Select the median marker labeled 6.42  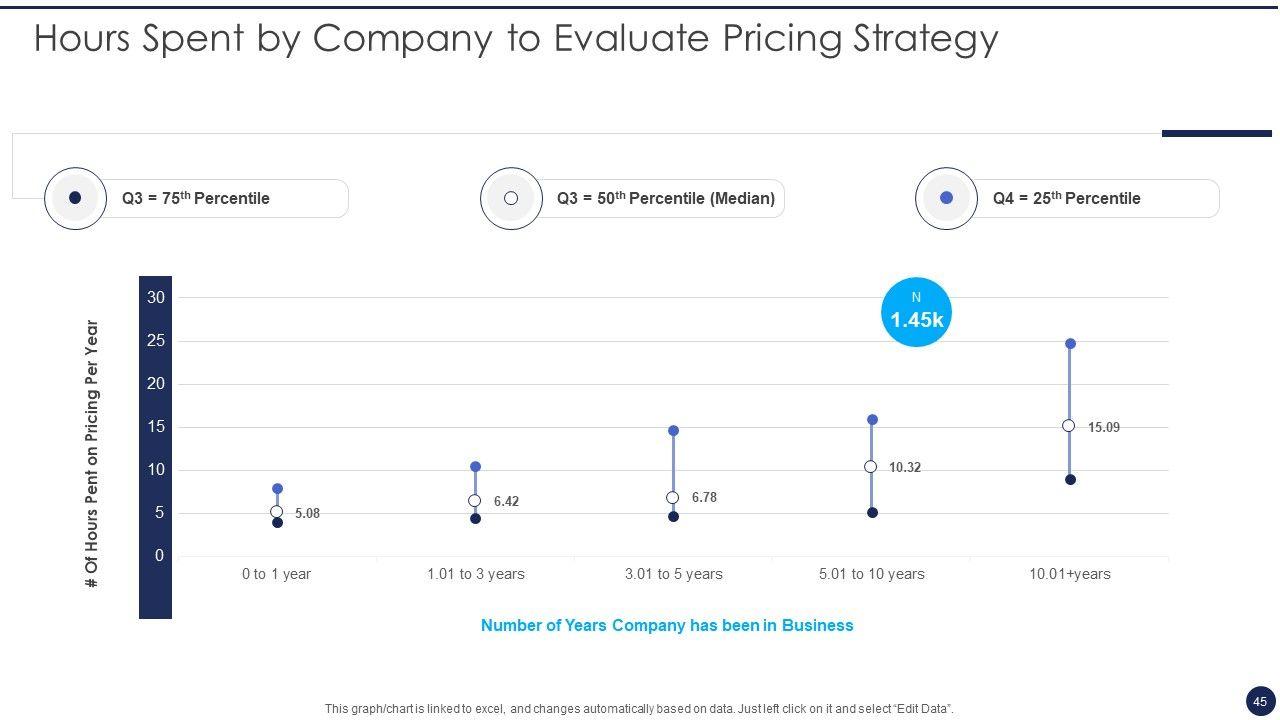coord(475,501)
